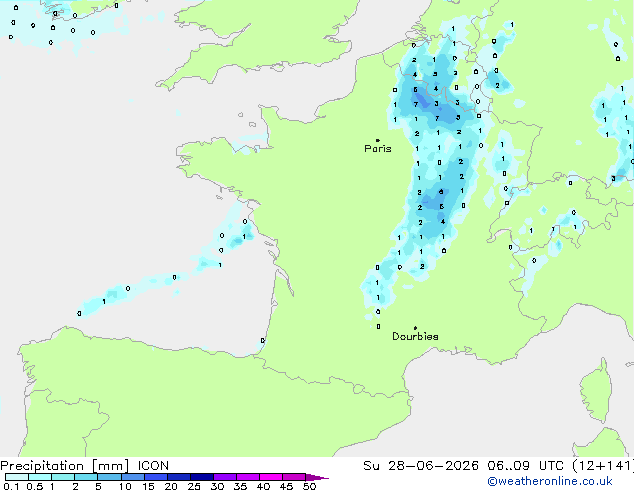This screenshot has width=634, height=490.
Task: Click the legend scale label '0.1'
Action: 11,486
